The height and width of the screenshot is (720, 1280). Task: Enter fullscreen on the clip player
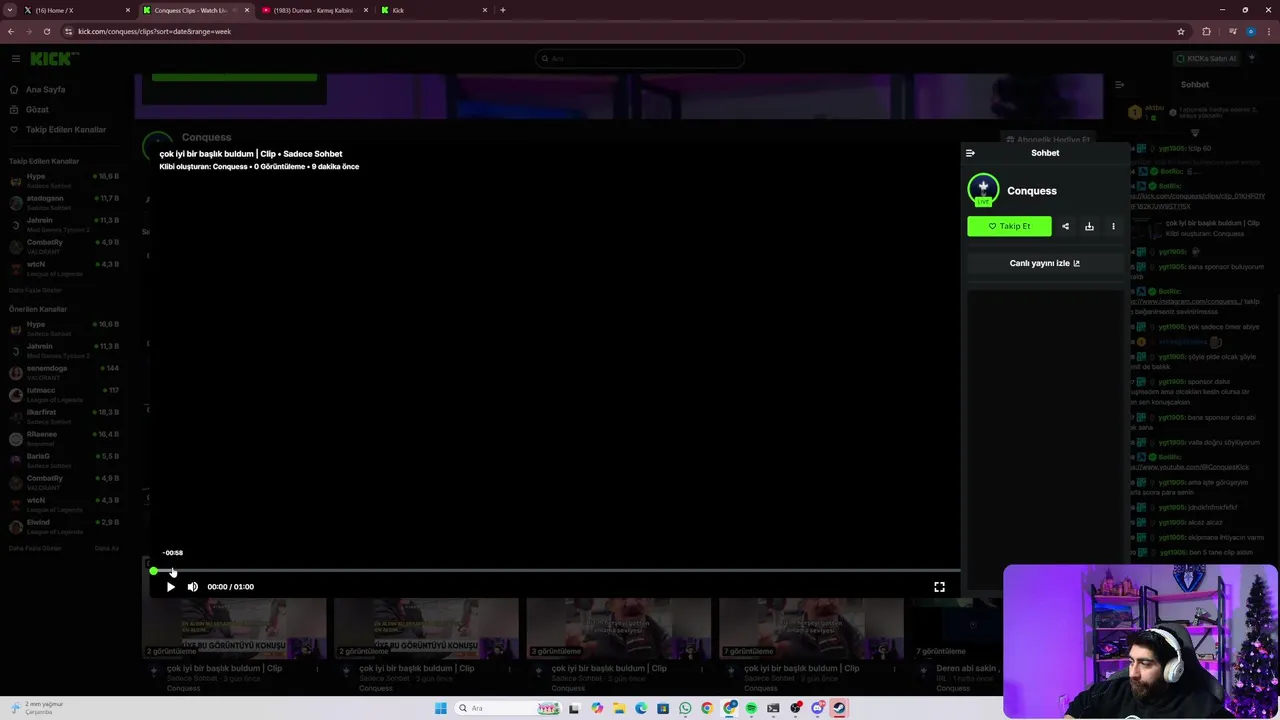point(939,587)
